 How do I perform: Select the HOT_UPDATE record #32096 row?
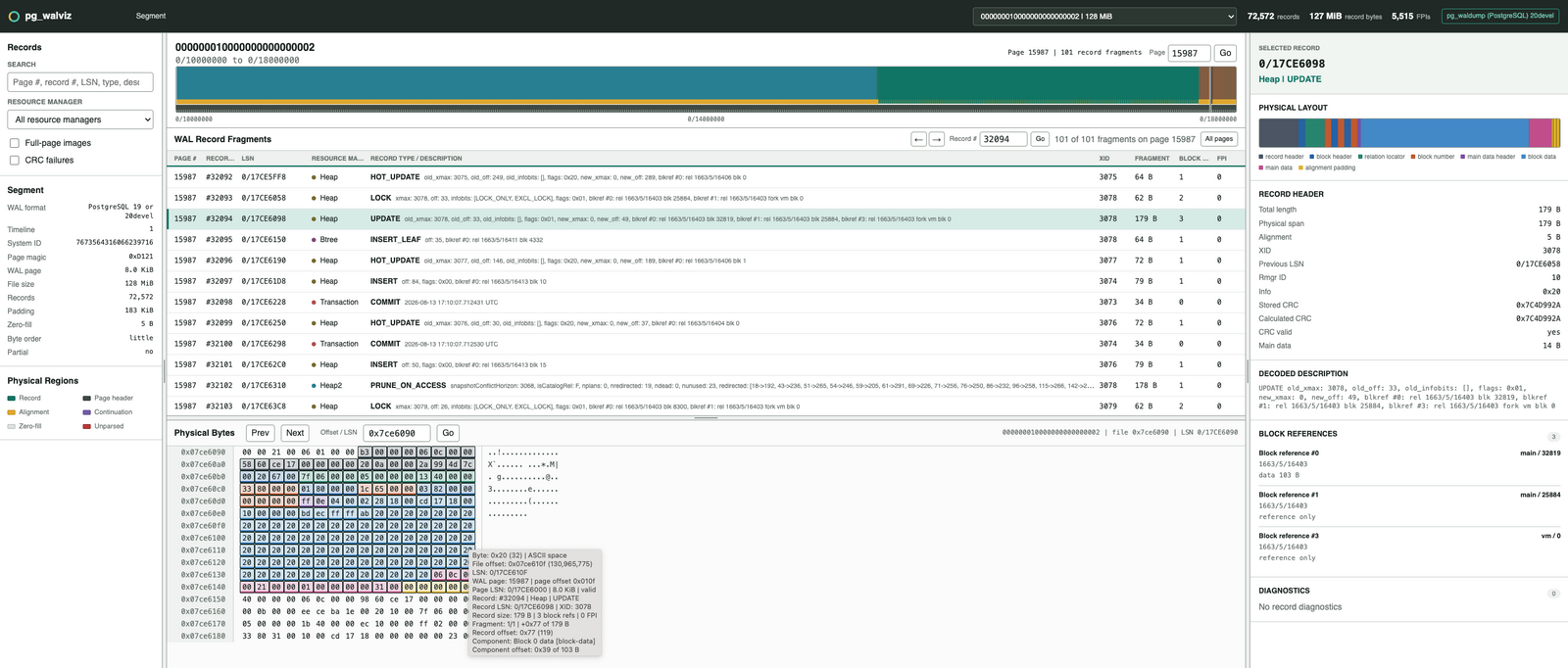706,261
